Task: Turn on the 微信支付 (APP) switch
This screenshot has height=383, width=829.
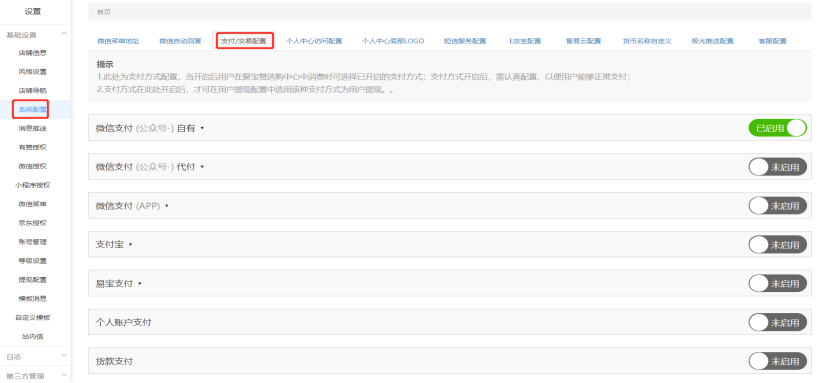Action: point(777,206)
